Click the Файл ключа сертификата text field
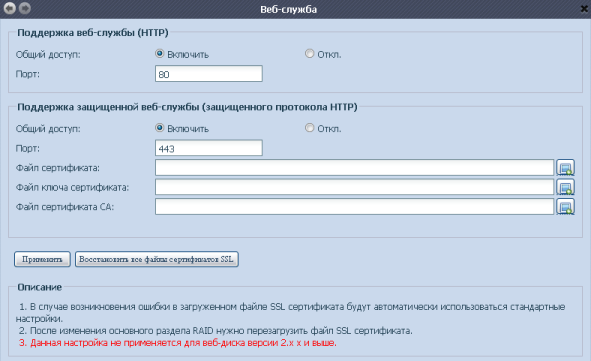 (x=354, y=187)
